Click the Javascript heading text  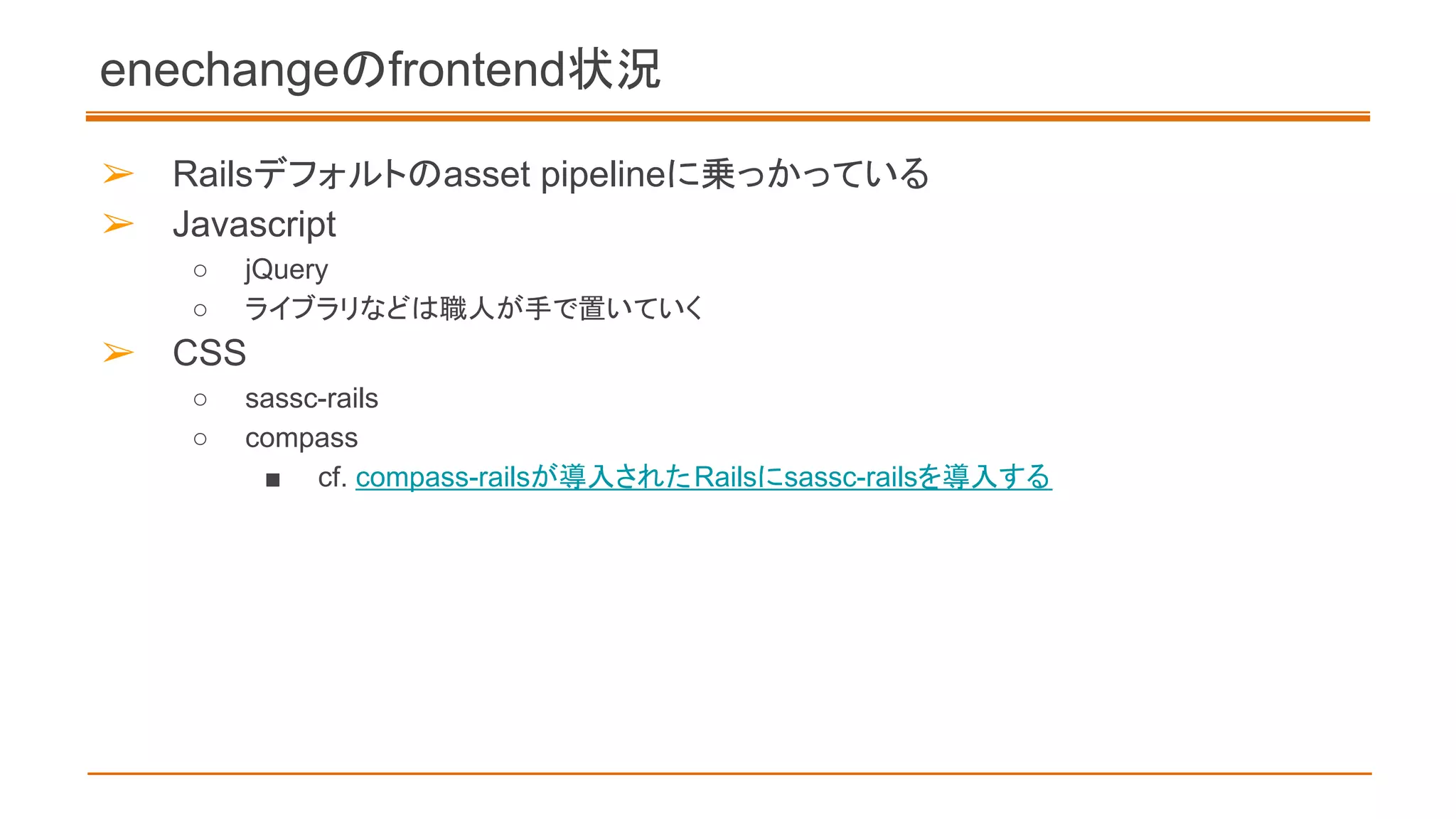coord(255,225)
